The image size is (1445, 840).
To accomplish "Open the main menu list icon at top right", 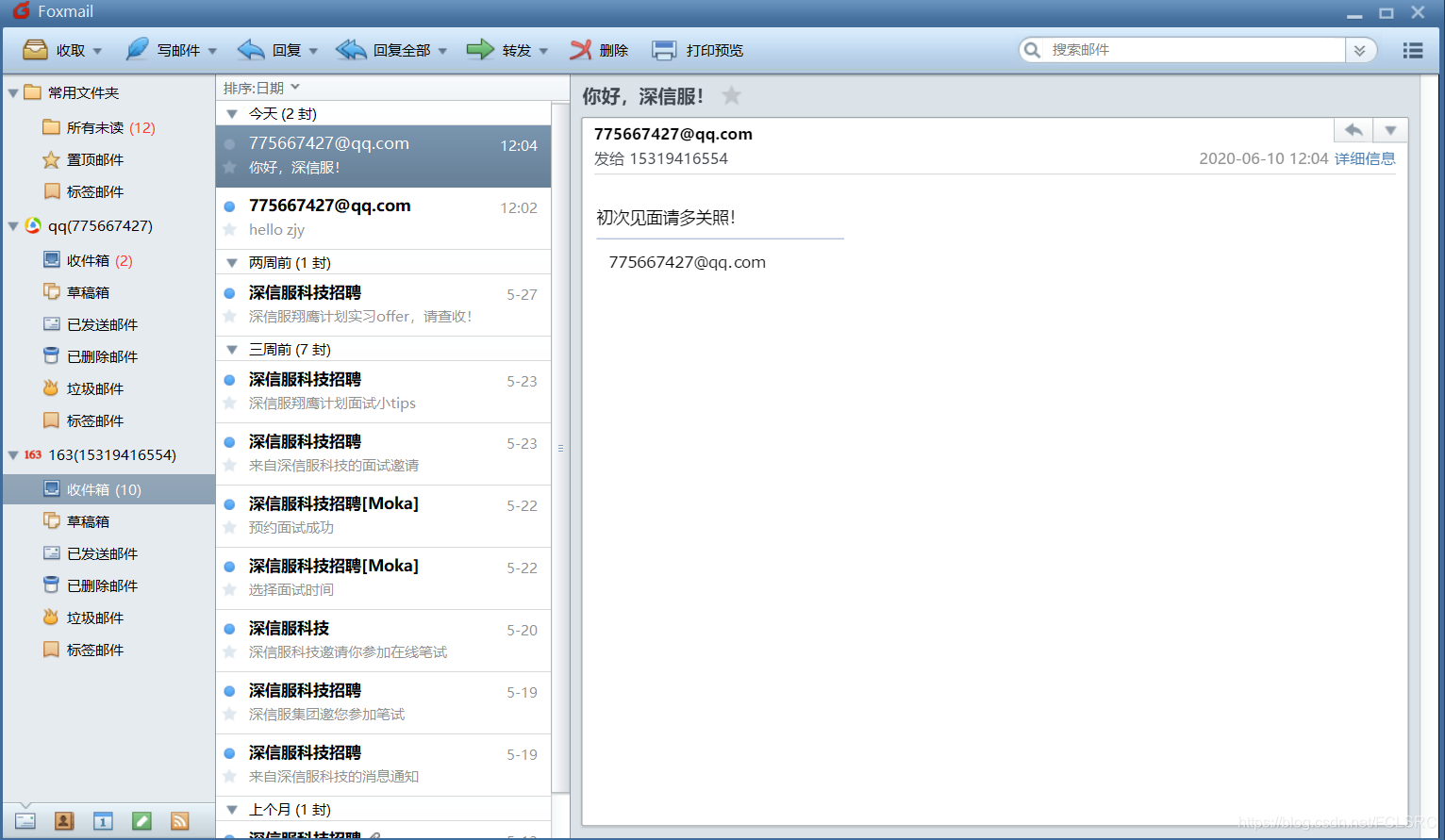I will click(x=1413, y=50).
